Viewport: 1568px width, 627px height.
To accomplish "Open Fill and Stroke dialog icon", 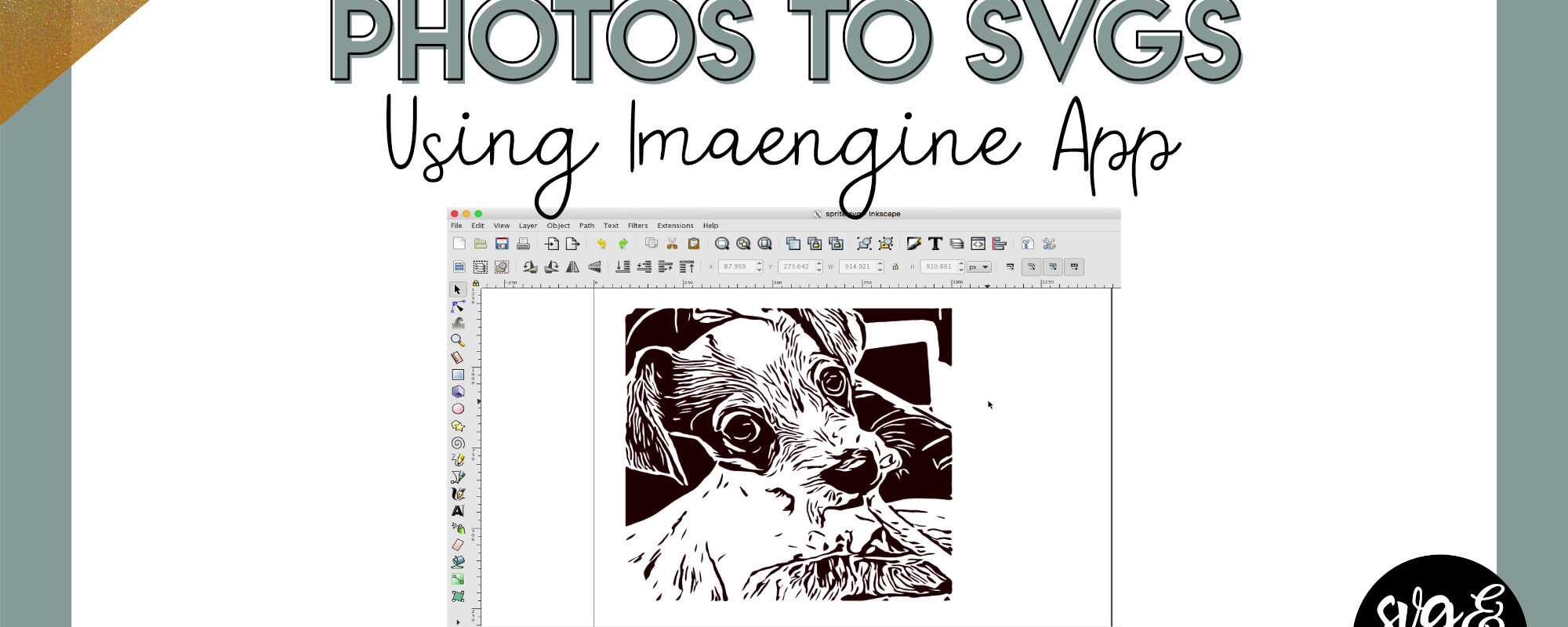I will tap(913, 244).
